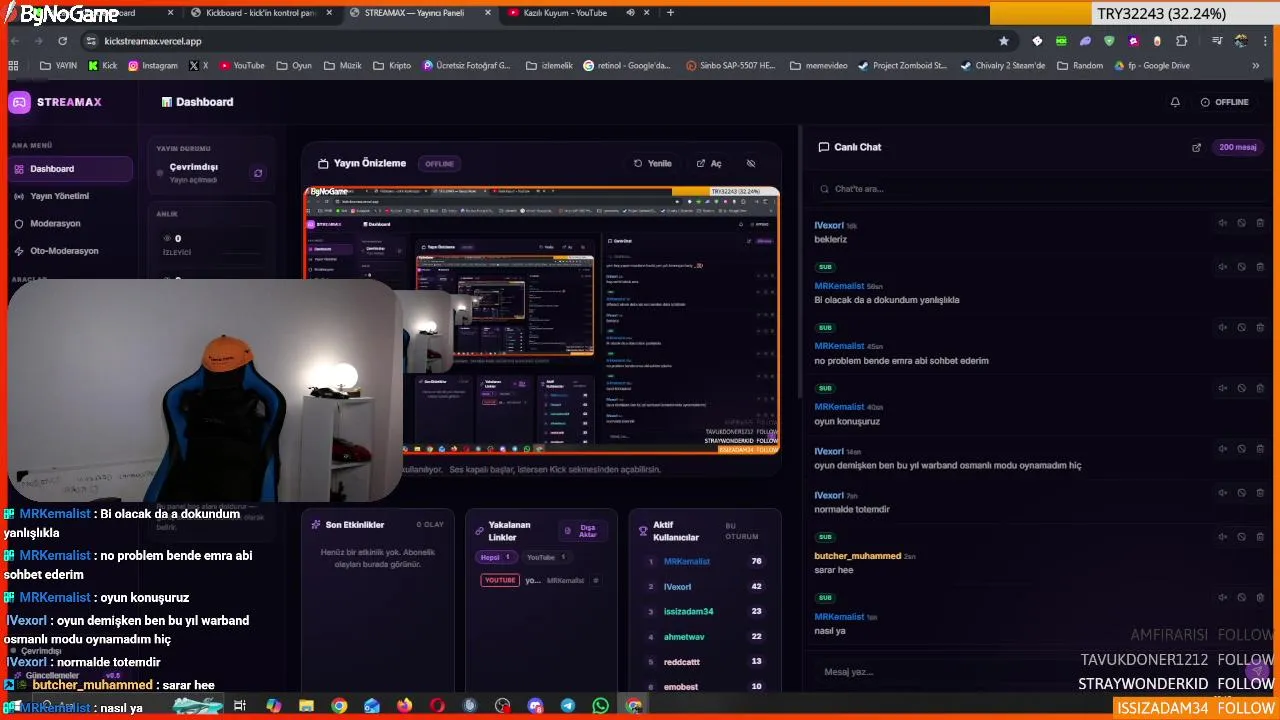The height and width of the screenshot is (720, 1280).
Task: Delete the 'Bi olacak da a dokundum' message
Action: coord(1260,267)
